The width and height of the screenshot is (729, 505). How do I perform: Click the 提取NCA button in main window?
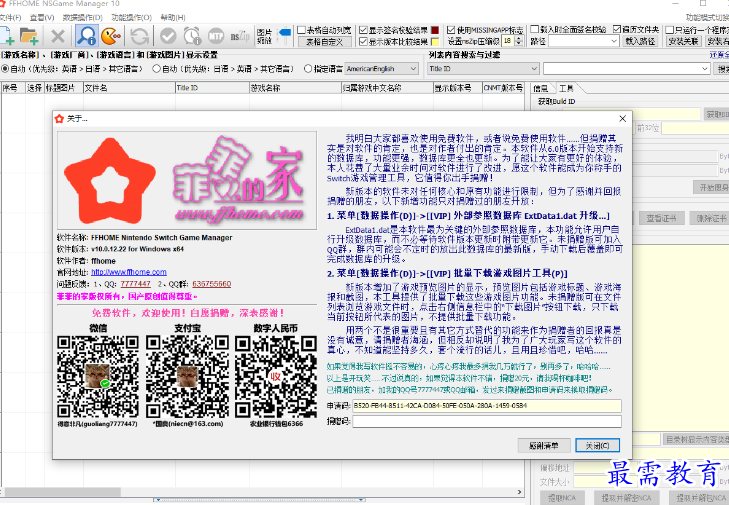tap(562, 498)
